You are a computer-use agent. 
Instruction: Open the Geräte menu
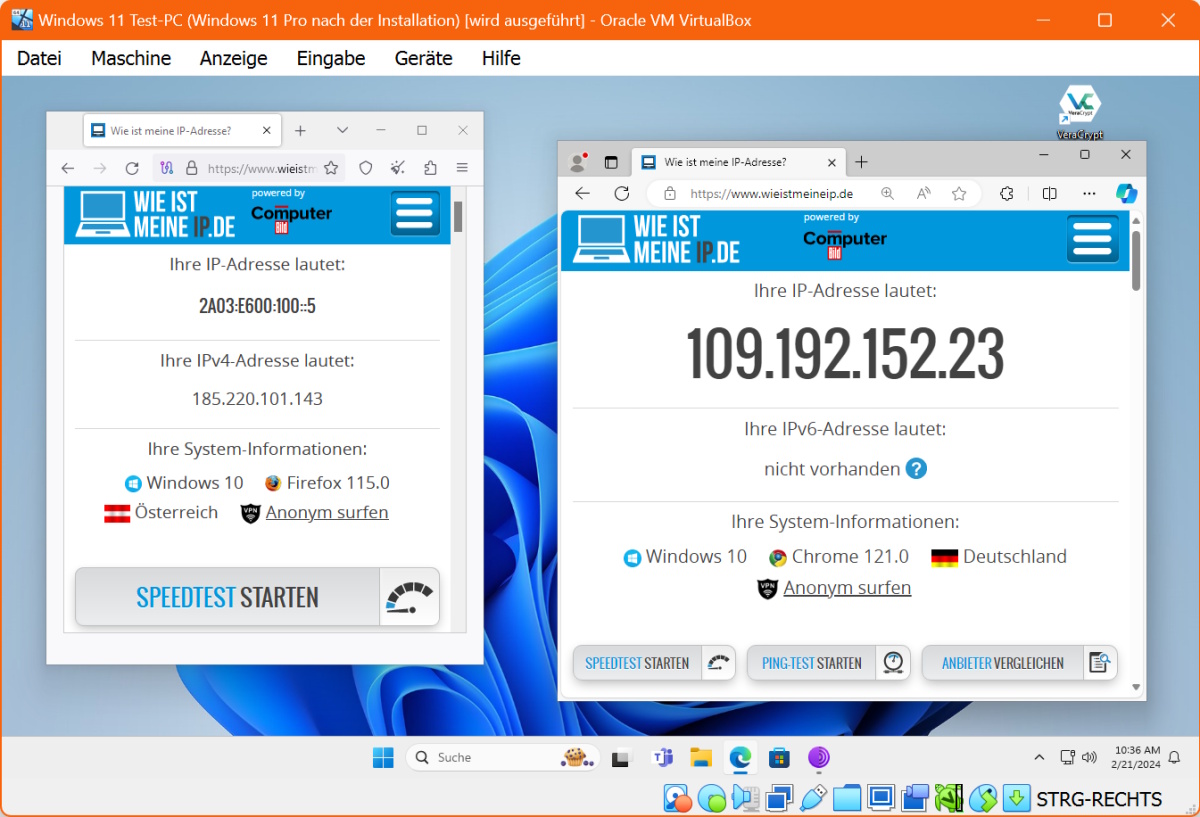point(423,58)
